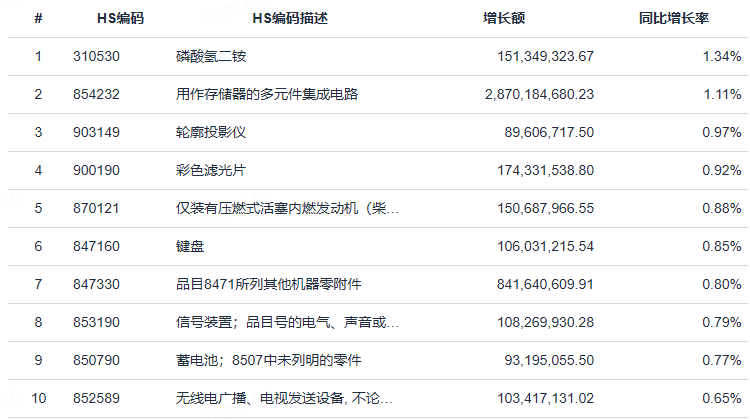The width and height of the screenshot is (750, 419).
Task: Click growth amount 150,687,966.55
Action: (545, 209)
